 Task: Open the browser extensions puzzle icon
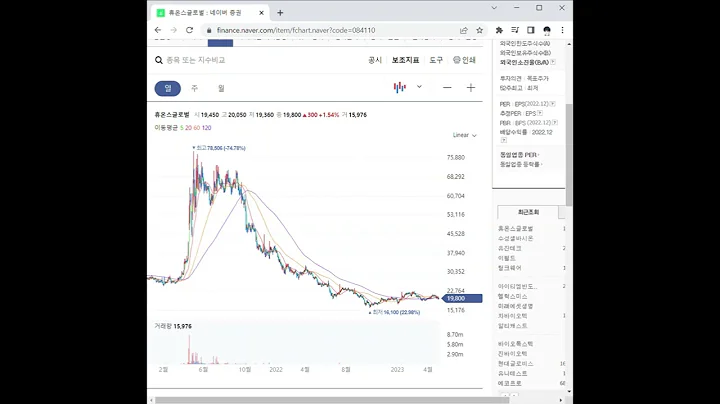click(499, 30)
